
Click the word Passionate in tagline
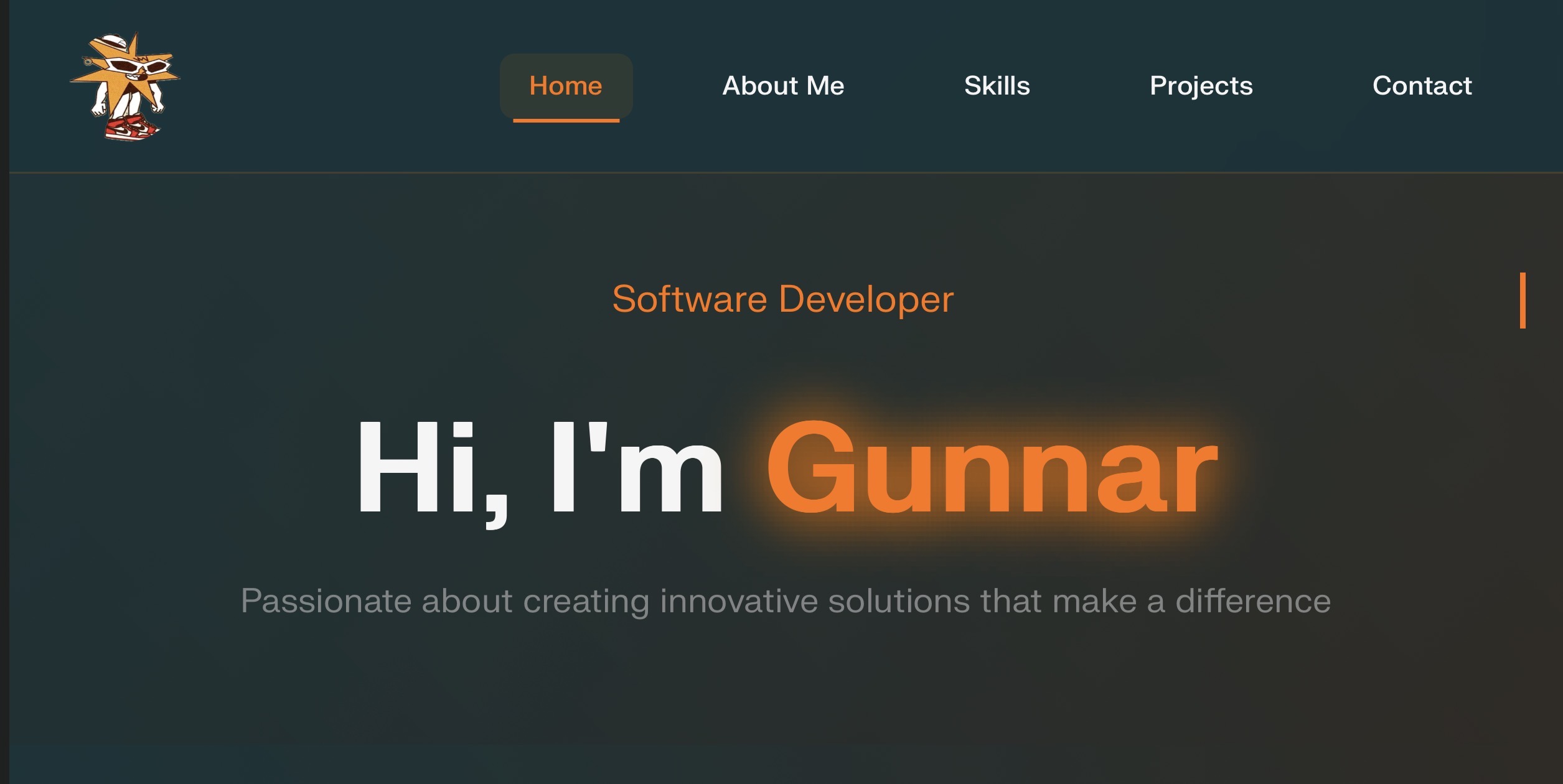point(326,601)
